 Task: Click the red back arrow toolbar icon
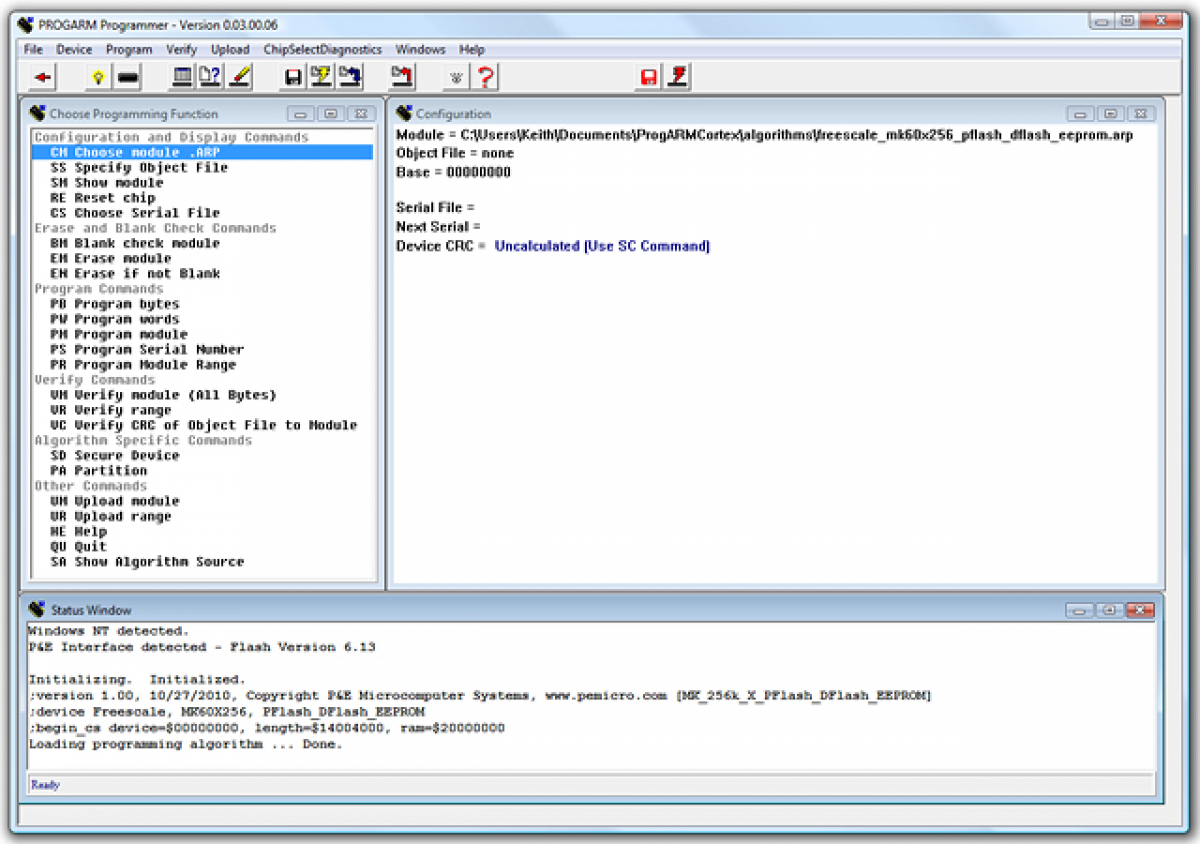tap(42, 77)
